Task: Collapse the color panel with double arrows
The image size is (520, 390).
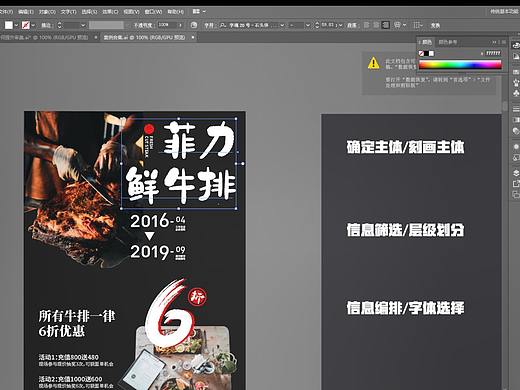Action: (x=495, y=42)
